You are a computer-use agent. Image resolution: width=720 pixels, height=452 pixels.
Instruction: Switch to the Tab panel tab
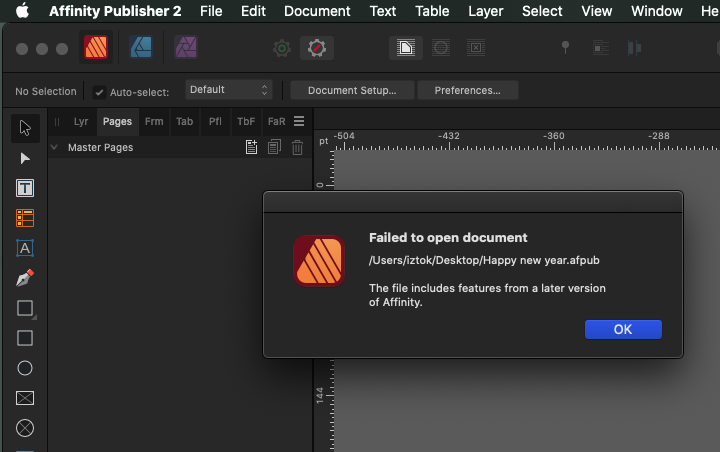[x=185, y=121]
